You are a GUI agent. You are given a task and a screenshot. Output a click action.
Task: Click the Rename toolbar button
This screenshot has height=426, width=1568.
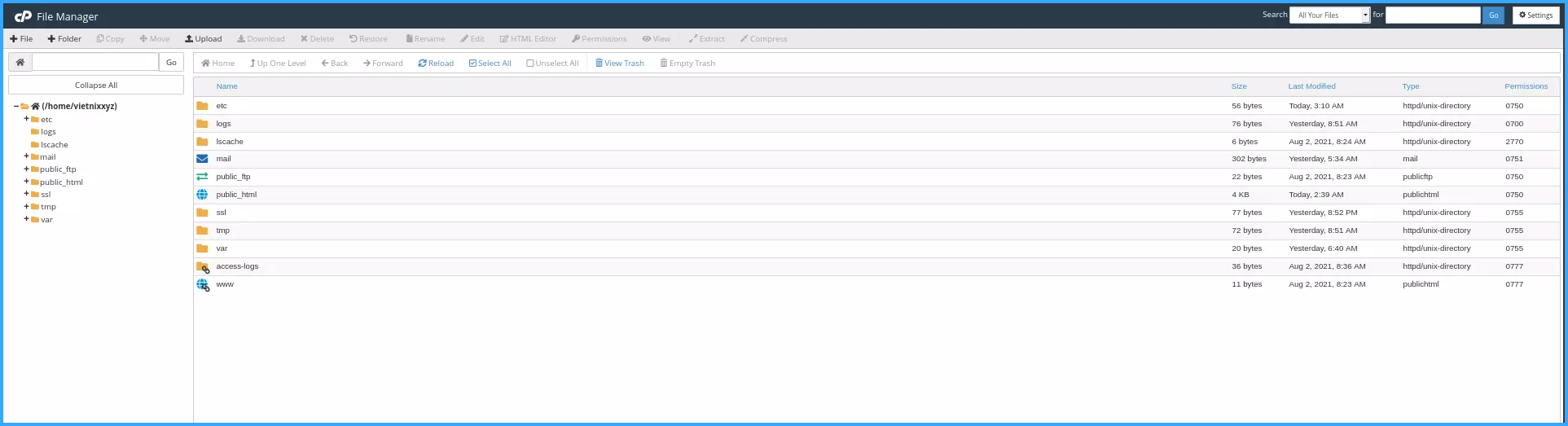425,39
